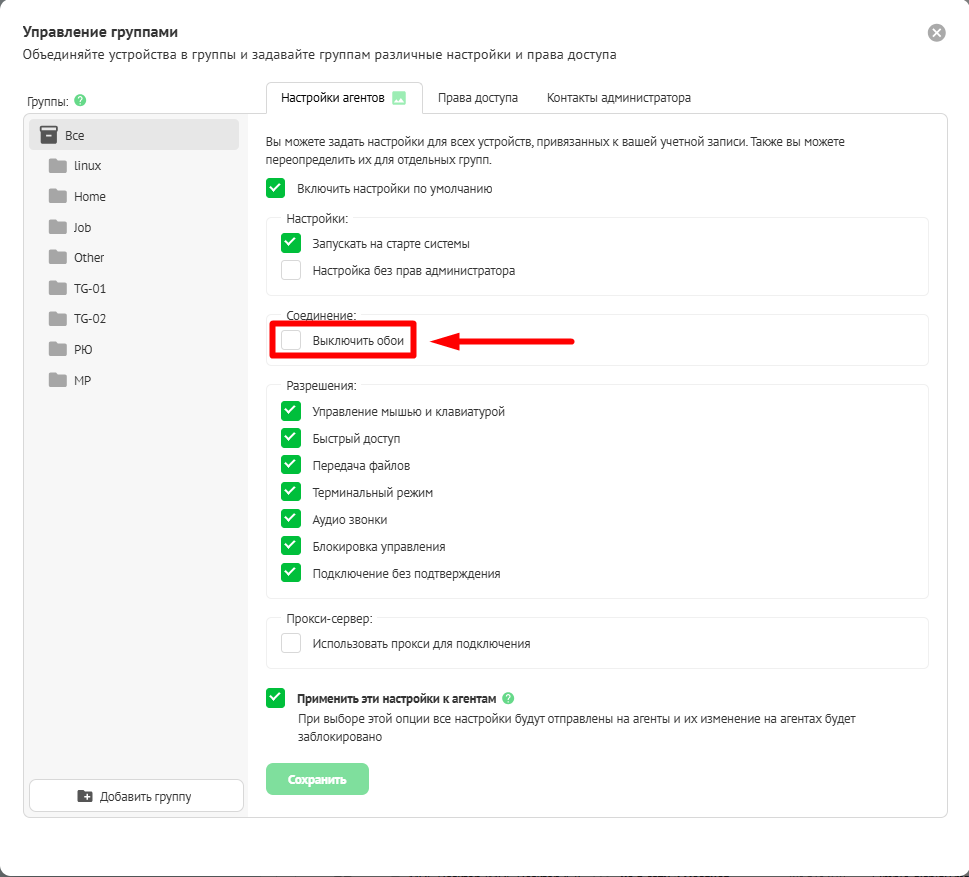The height and width of the screenshot is (877, 969).
Task: Select the TG-01 group folder
Action: point(89,289)
